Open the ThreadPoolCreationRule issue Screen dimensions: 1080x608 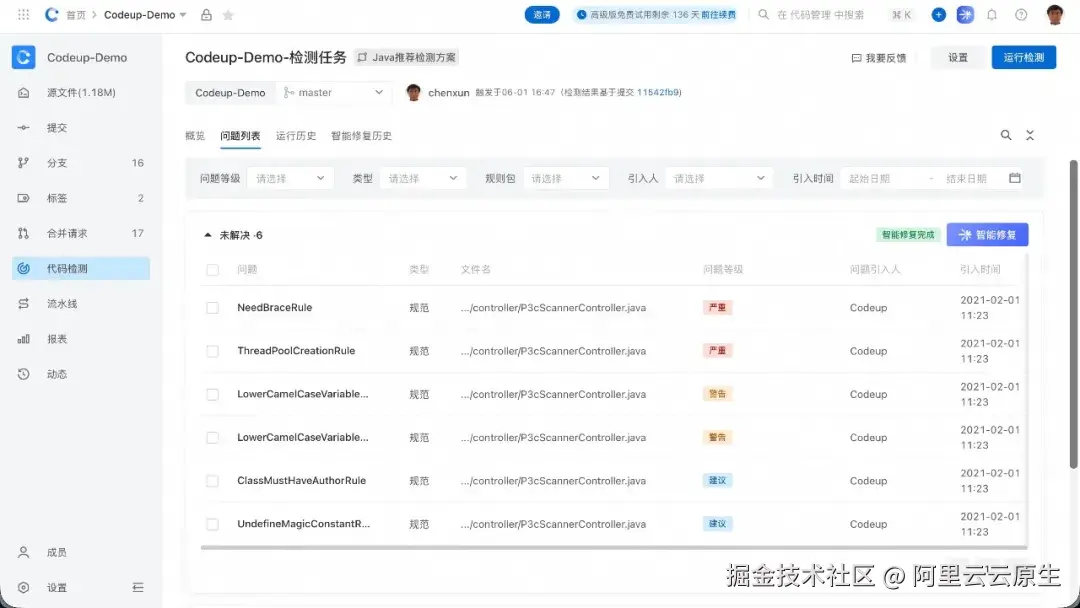pos(296,350)
